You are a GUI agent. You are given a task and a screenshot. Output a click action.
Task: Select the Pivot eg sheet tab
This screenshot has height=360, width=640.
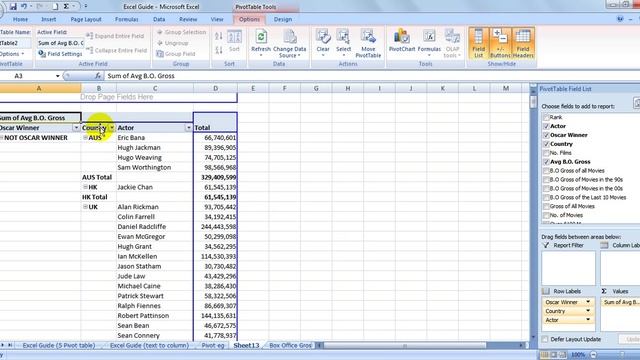[x=213, y=345]
